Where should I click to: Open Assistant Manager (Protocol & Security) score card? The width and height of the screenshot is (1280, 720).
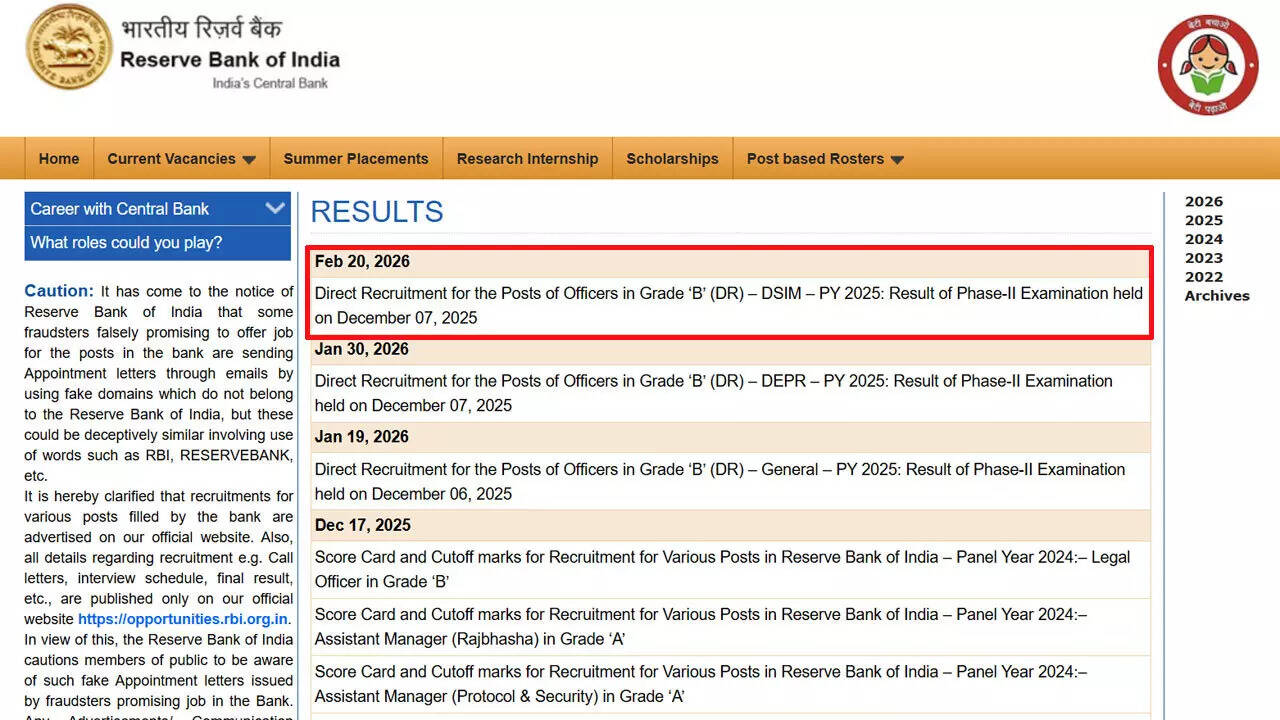(x=700, y=684)
